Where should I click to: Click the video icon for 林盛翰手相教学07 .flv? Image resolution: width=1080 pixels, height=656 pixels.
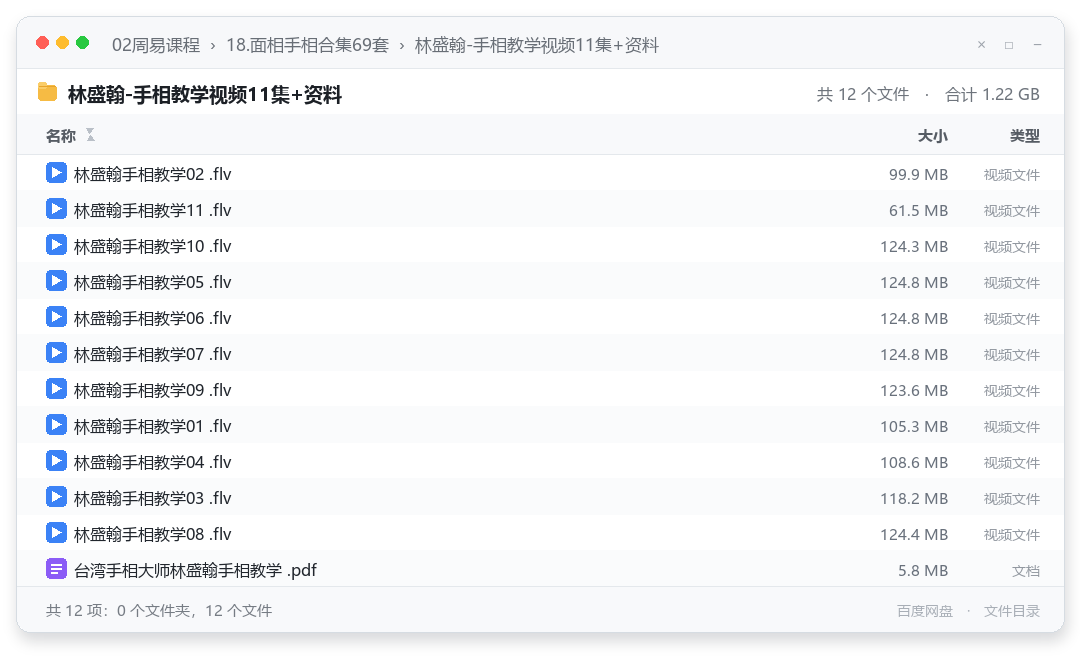(56, 353)
